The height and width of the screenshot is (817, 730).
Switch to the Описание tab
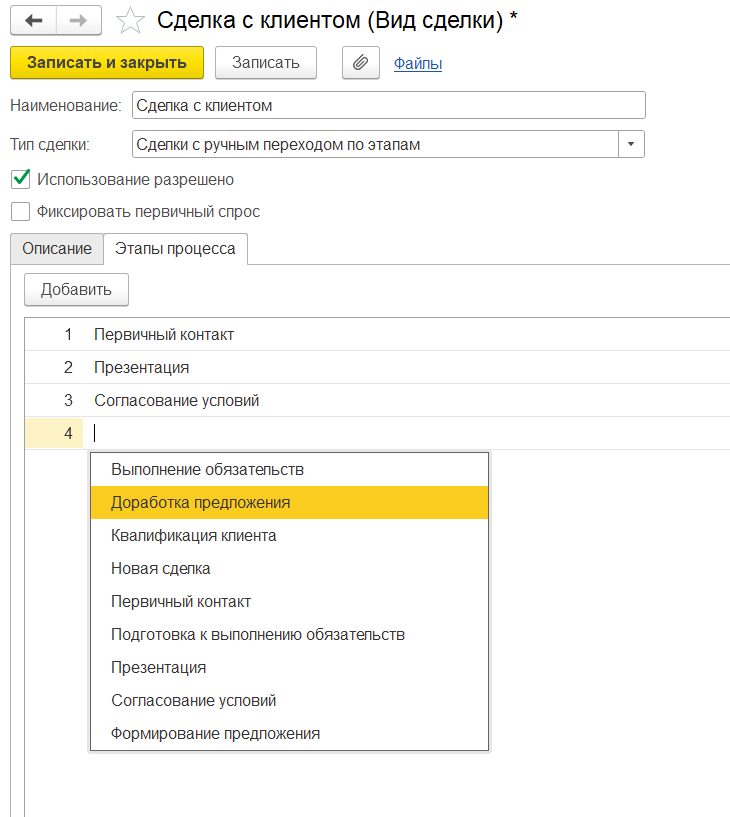point(57,249)
